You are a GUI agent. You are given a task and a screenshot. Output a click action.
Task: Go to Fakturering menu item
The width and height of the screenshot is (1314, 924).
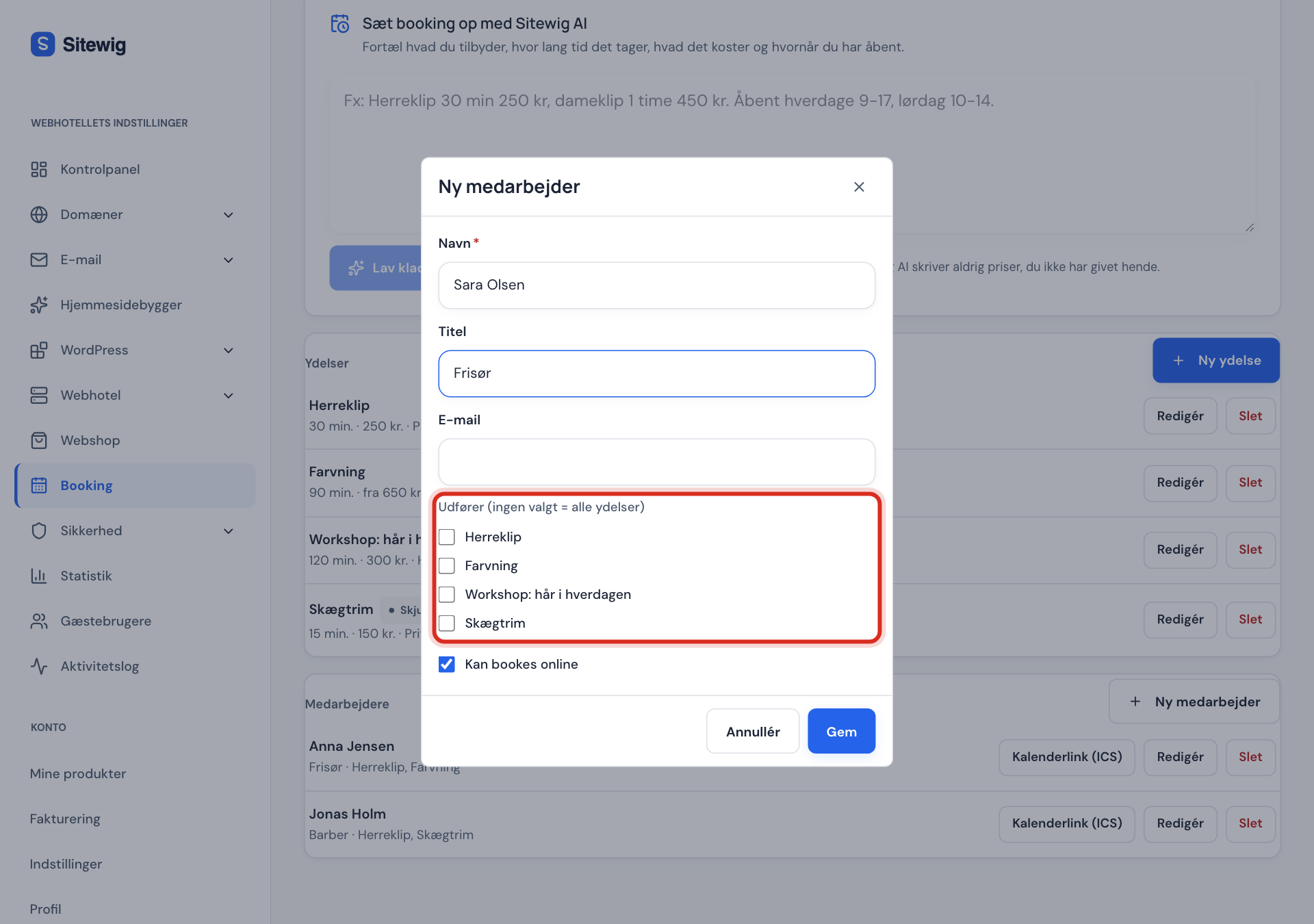coord(65,819)
